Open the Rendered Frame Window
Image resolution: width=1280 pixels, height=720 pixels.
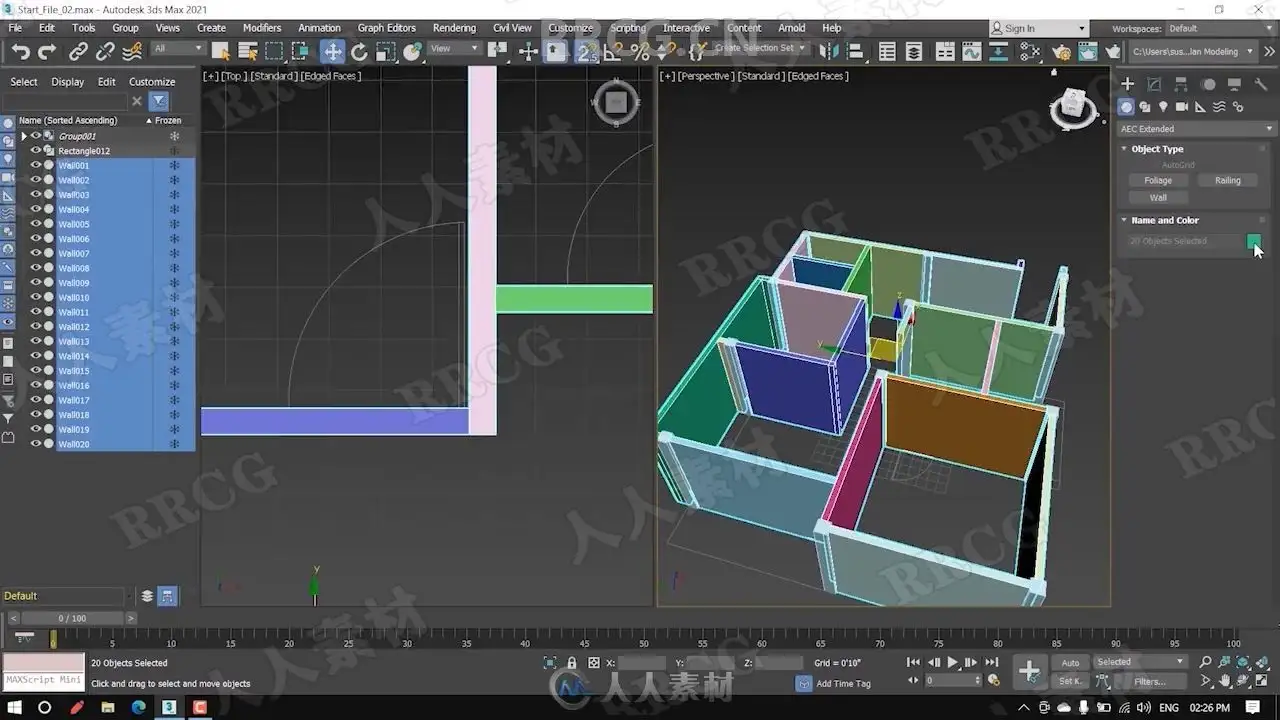coord(1088,52)
